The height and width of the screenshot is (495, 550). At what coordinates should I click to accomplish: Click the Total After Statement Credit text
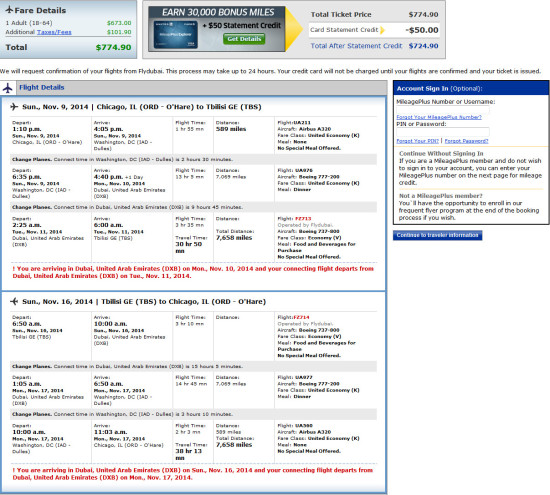pyautogui.click(x=356, y=46)
